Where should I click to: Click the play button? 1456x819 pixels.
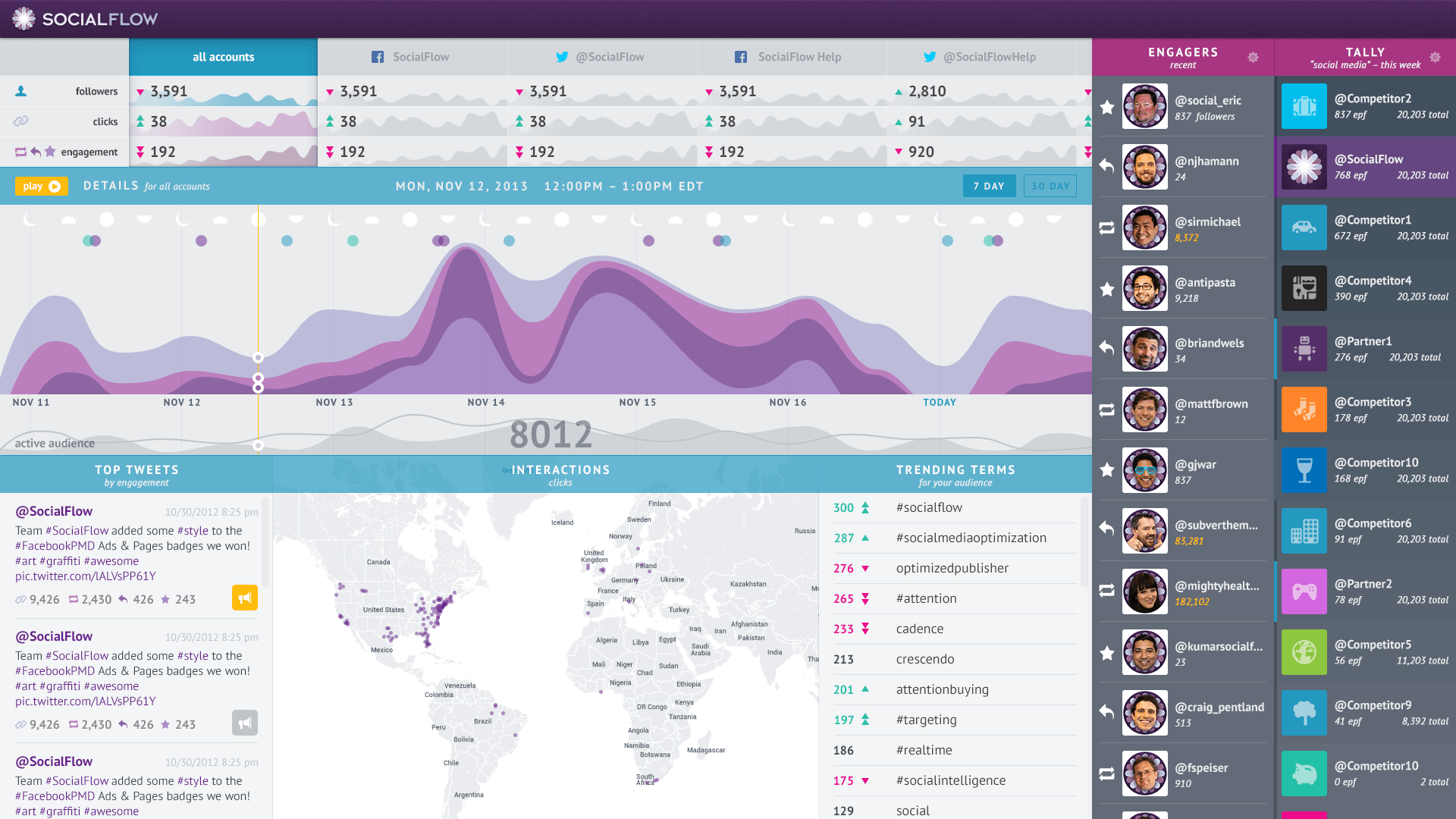[x=42, y=186]
